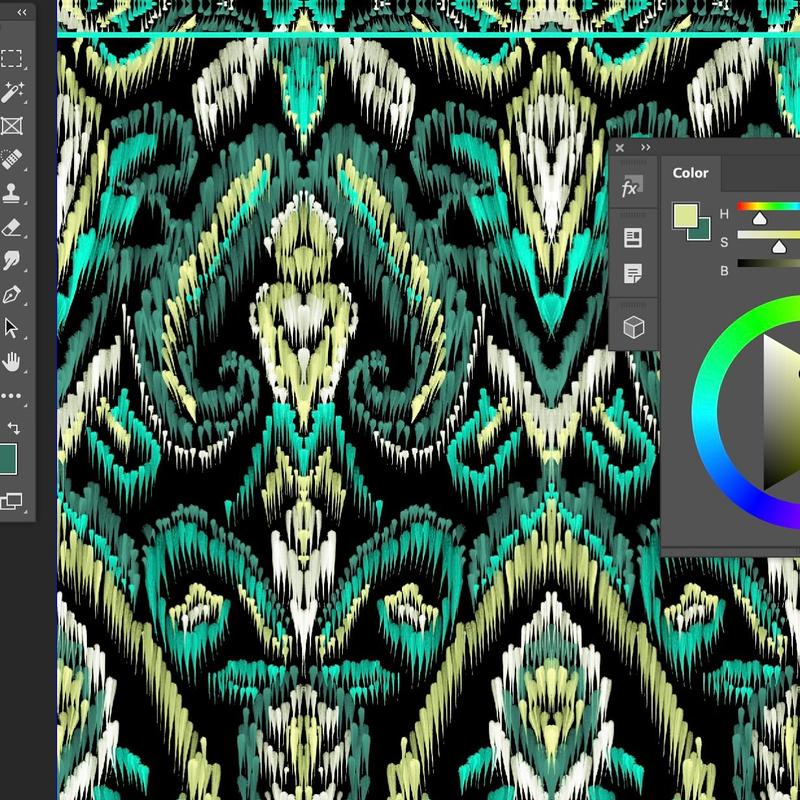800x800 pixels.
Task: Select the Rectangular Marquee tool
Action: tap(11, 59)
